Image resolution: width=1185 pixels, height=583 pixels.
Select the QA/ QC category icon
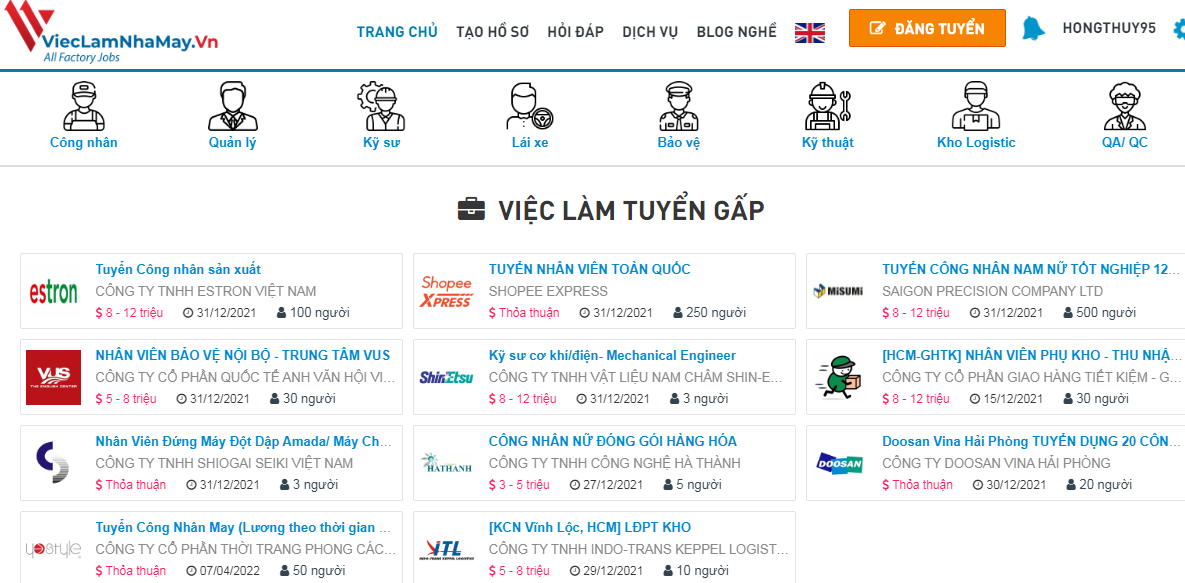pyautogui.click(x=1125, y=107)
